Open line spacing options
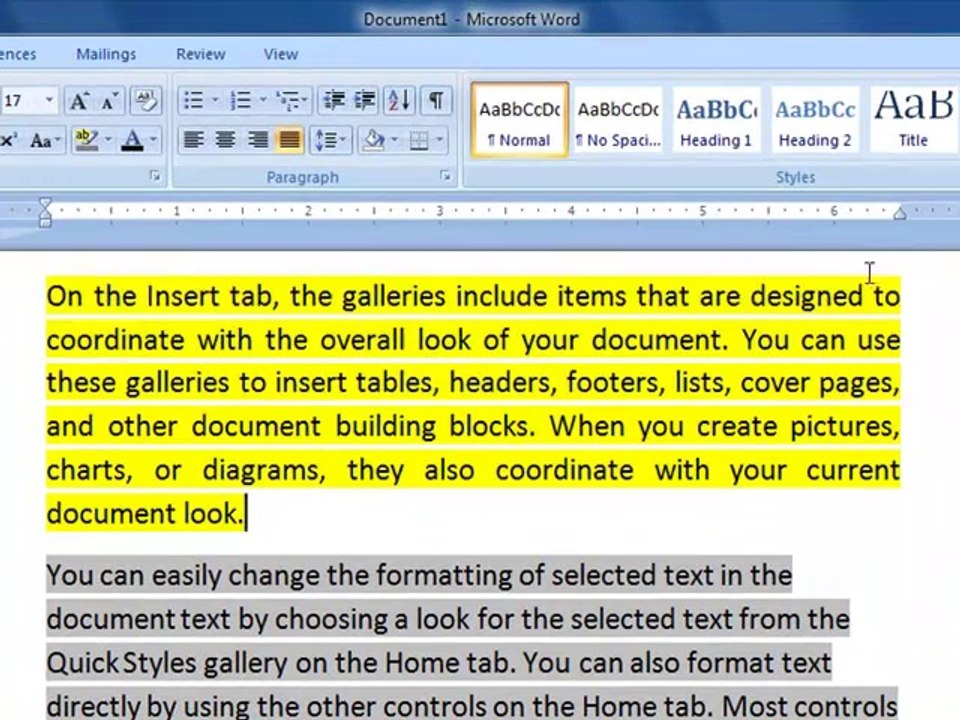This screenshot has width=960, height=720. point(331,140)
